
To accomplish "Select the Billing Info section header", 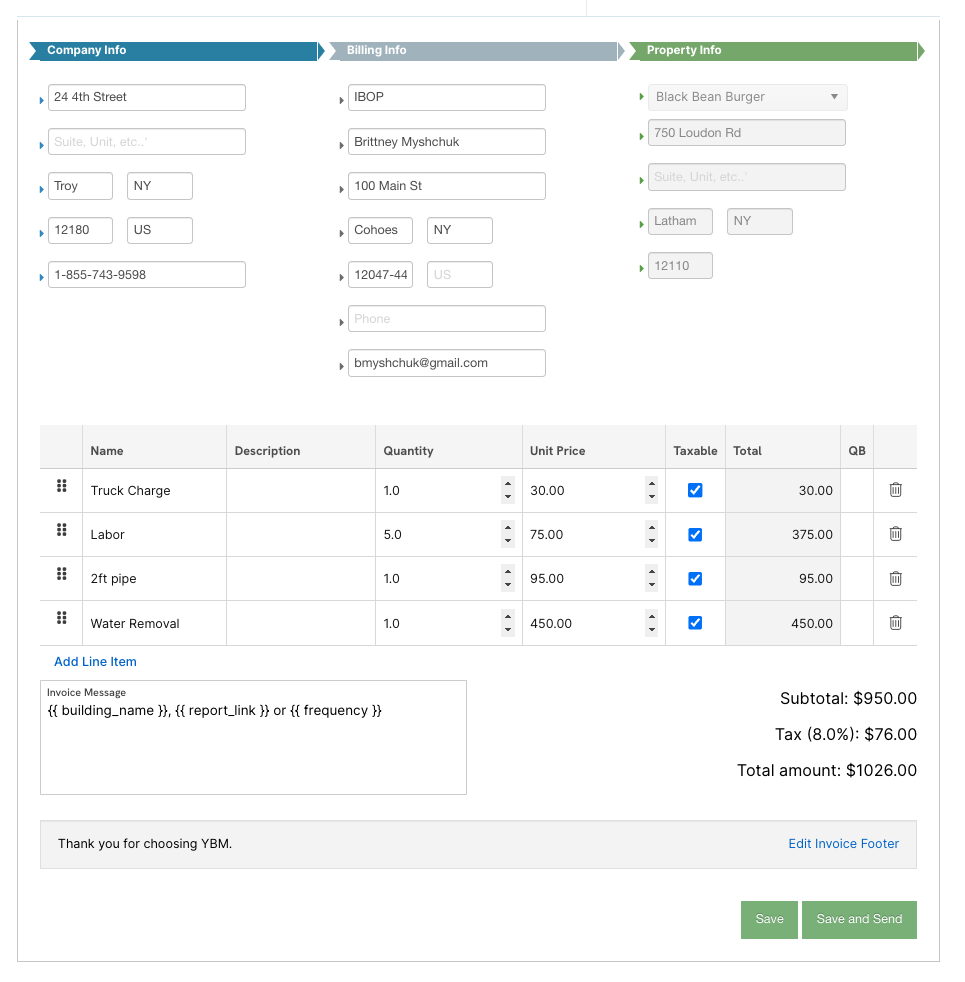I will coord(473,51).
